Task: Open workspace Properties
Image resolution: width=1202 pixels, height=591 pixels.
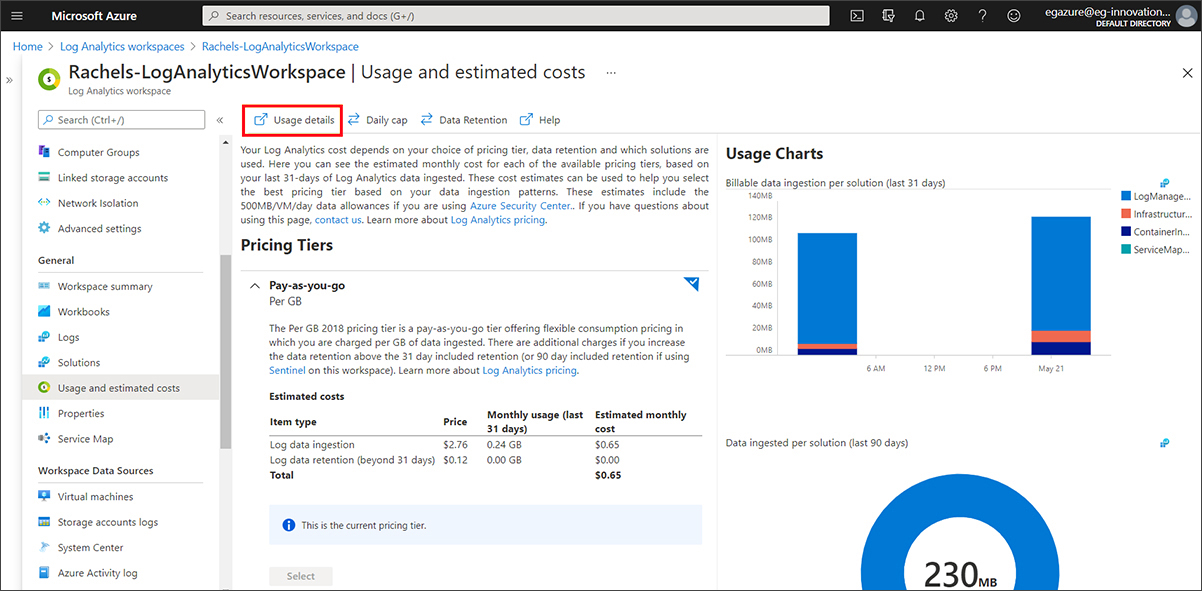Action: [x=81, y=413]
